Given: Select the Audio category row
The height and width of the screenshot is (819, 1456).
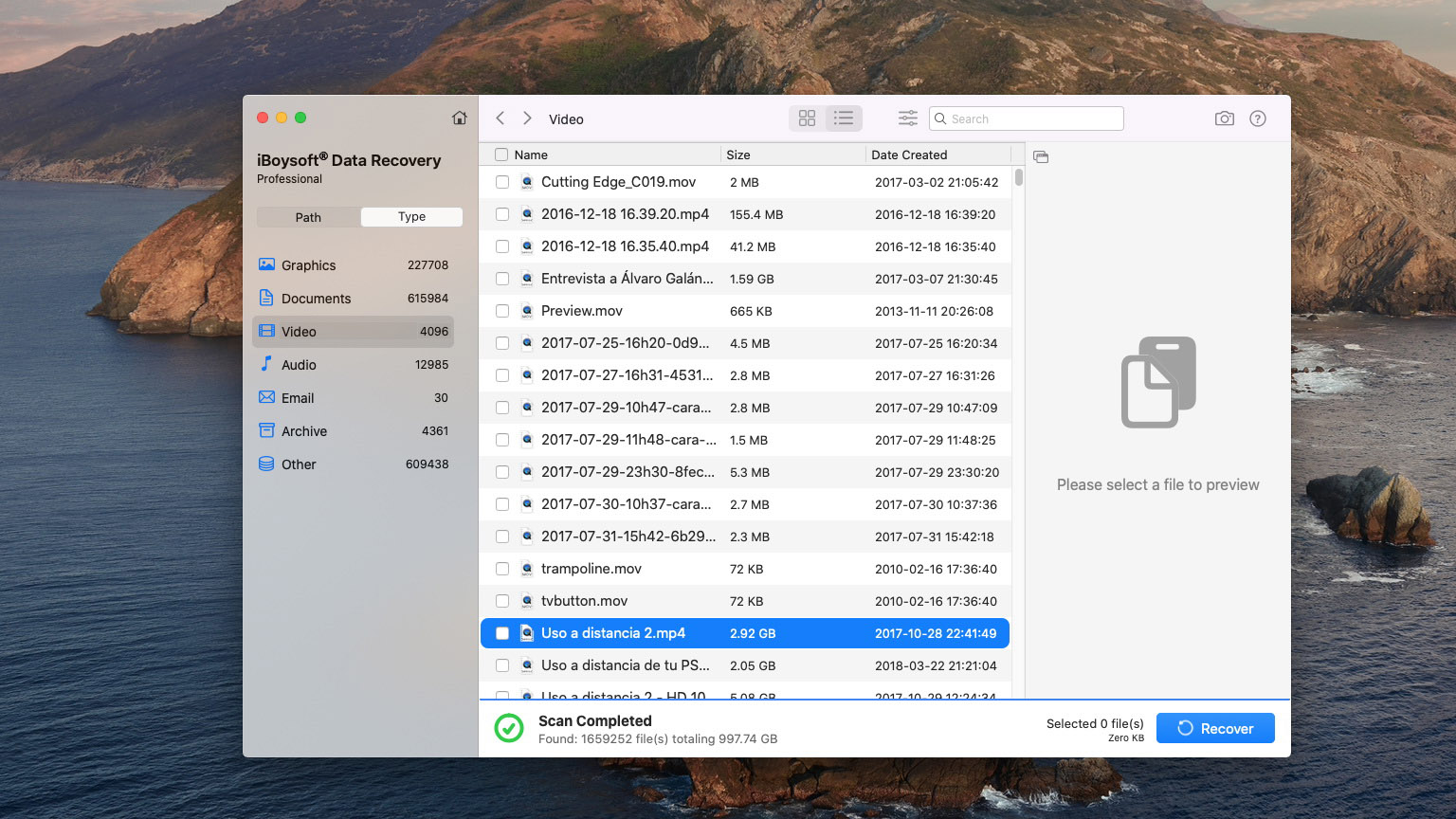Looking at the screenshot, I should pos(353,365).
